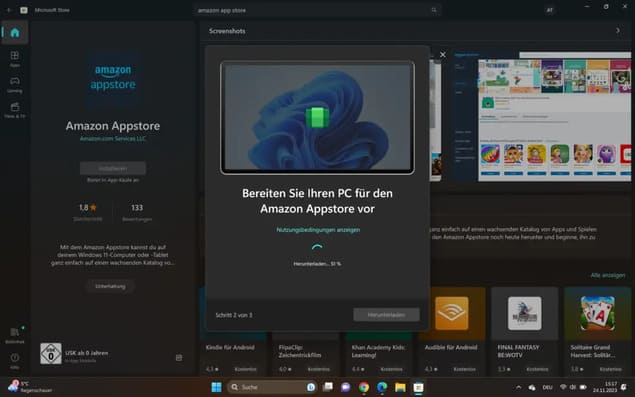Image resolution: width=635 pixels, height=397 pixels.
Task: Open Task View from the taskbar
Action: (x=328, y=387)
